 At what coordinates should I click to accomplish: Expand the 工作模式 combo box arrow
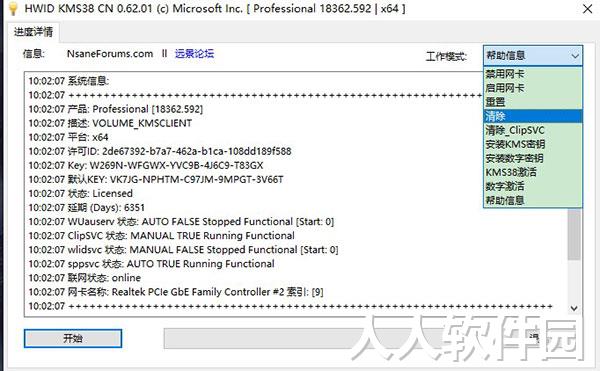(575, 56)
